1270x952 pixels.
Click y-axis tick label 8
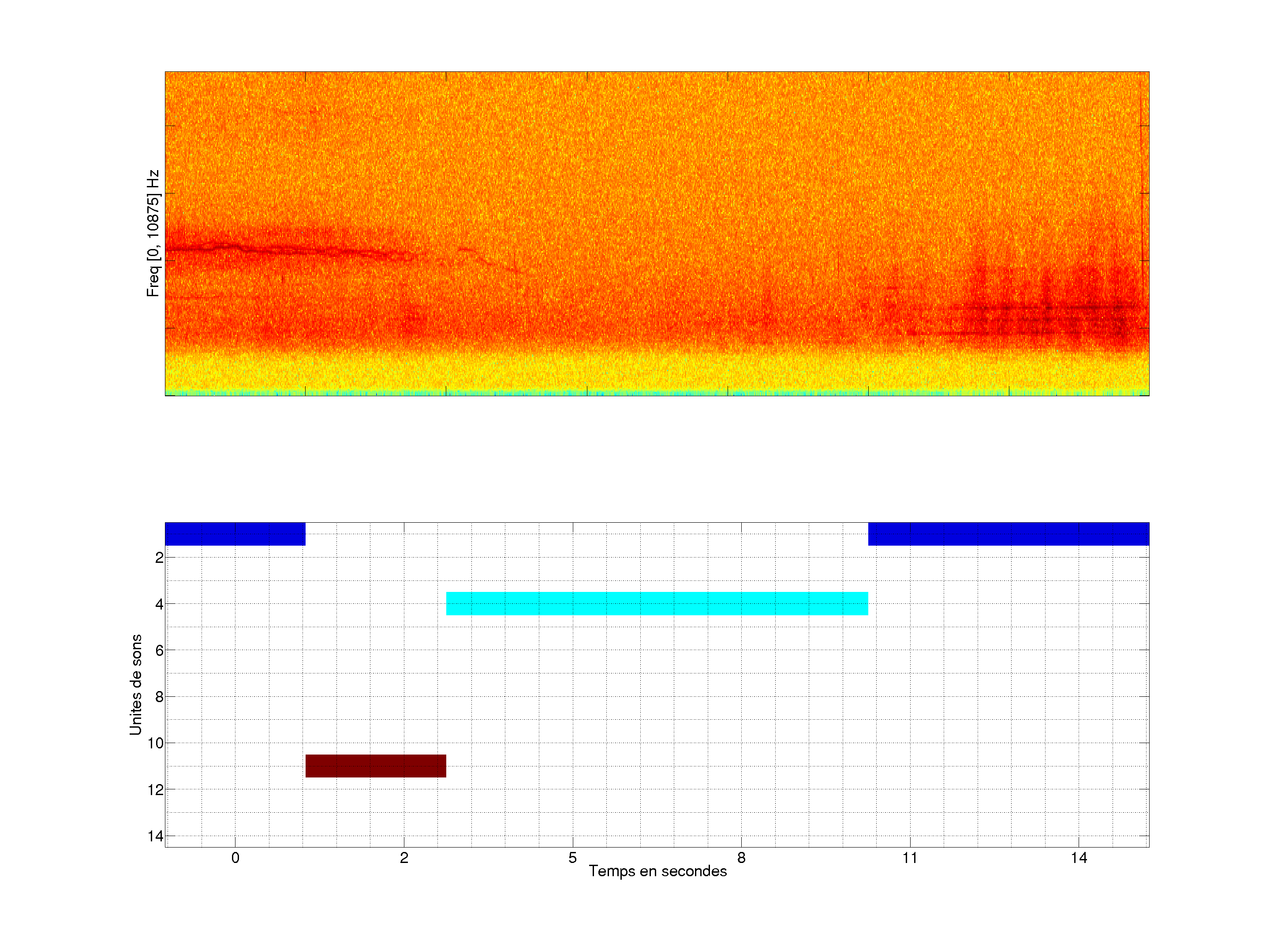click(x=159, y=697)
